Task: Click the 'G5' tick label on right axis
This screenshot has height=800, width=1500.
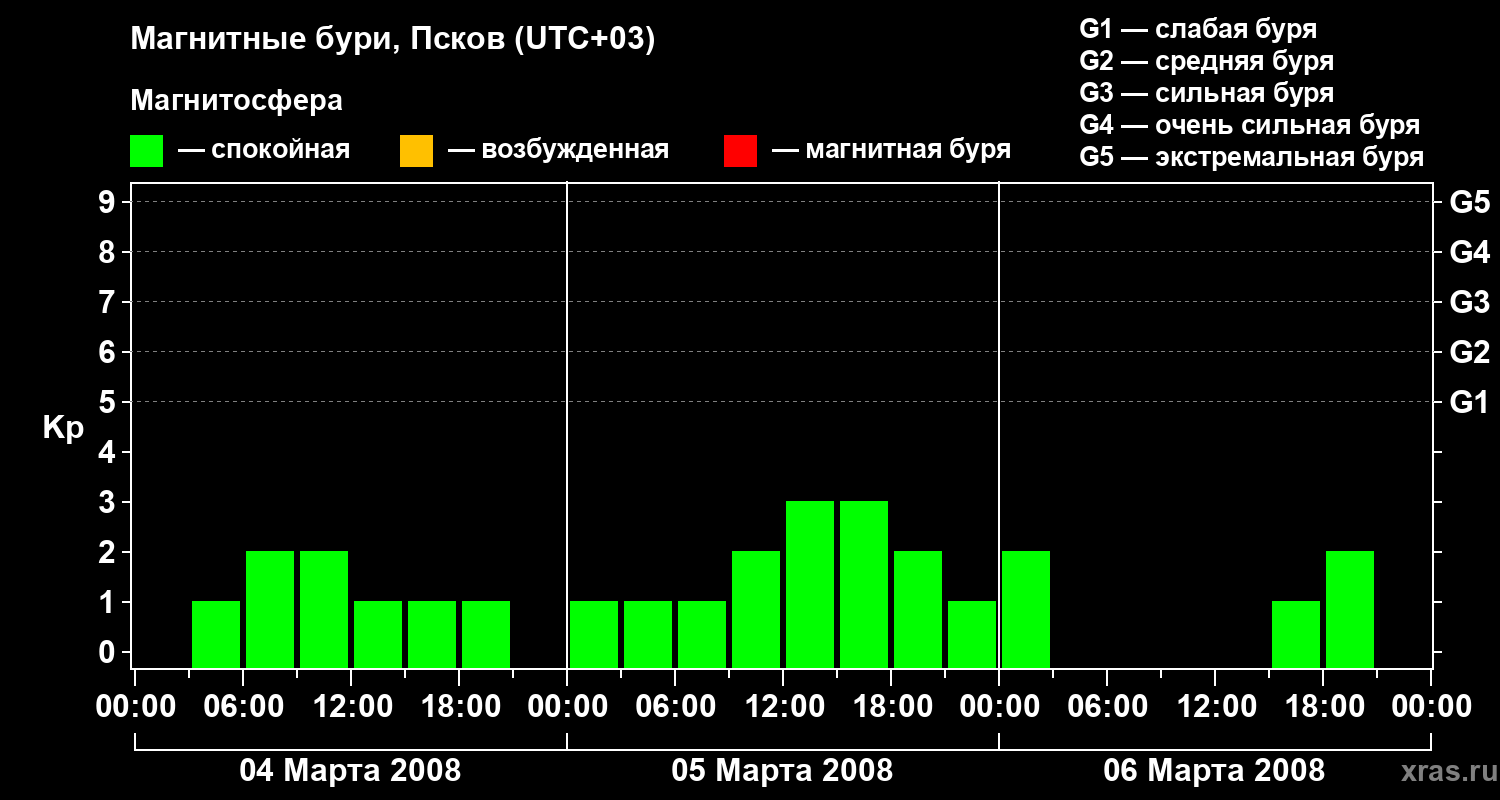Action: point(1470,202)
